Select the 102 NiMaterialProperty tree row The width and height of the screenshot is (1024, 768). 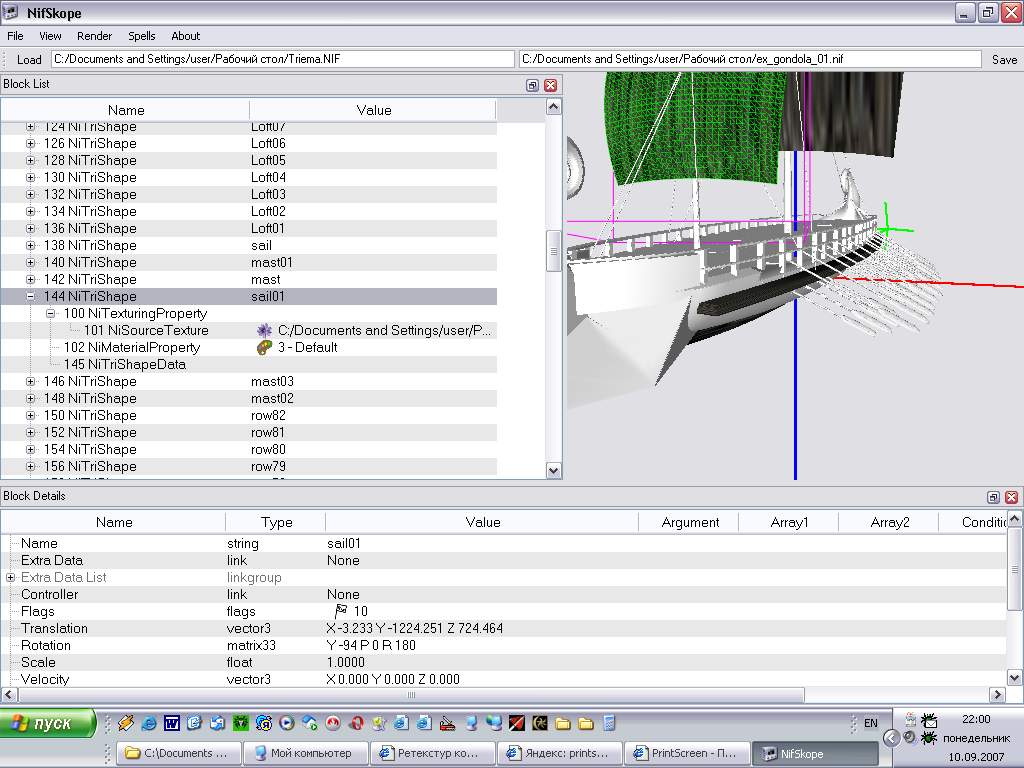[248, 347]
